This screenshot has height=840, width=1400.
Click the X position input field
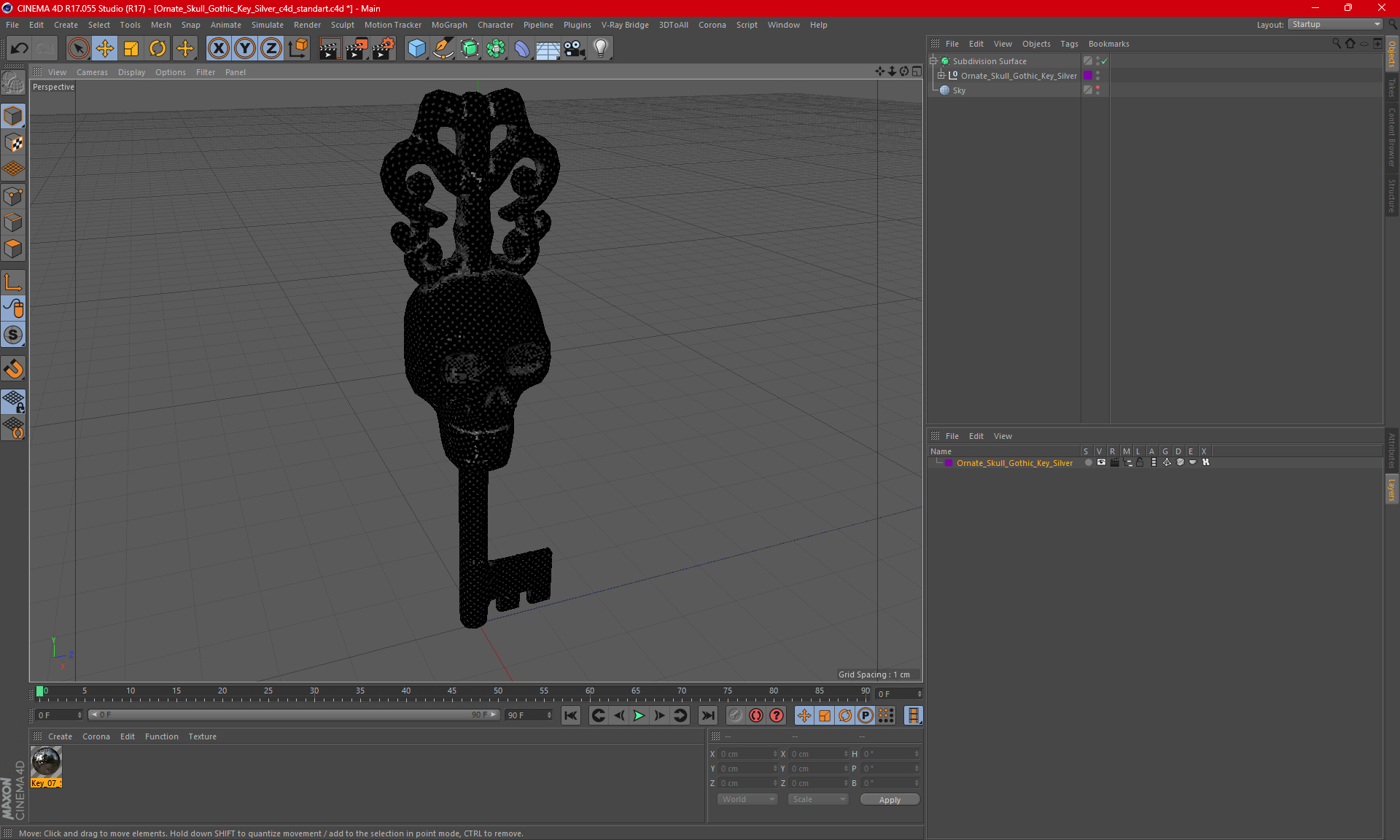click(x=748, y=754)
